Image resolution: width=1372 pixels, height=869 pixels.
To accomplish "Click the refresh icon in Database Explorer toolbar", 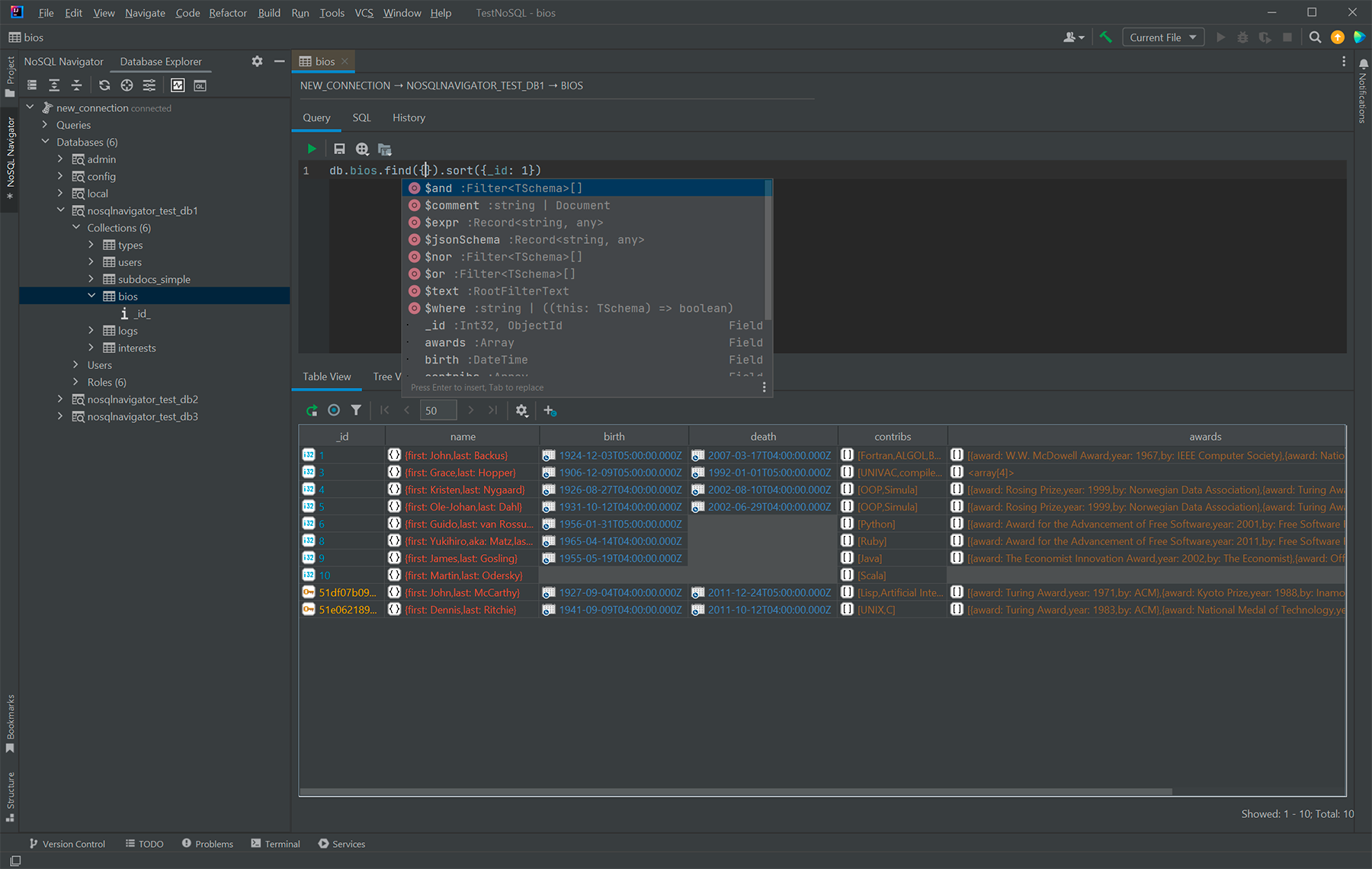I will [x=104, y=85].
